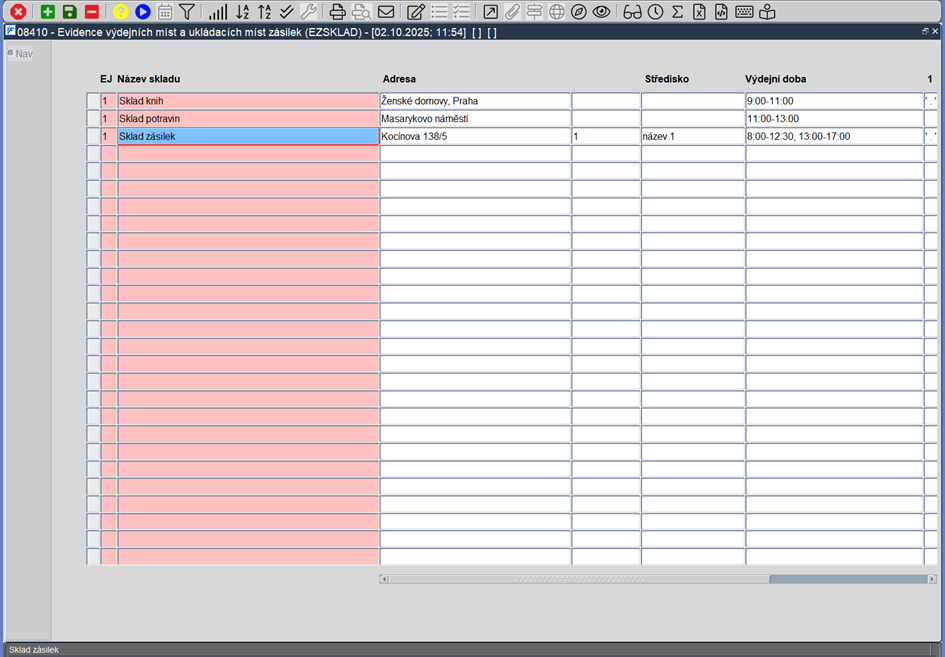The height and width of the screenshot is (657, 945).
Task: Open the edit note pencil icon
Action: 416,11
